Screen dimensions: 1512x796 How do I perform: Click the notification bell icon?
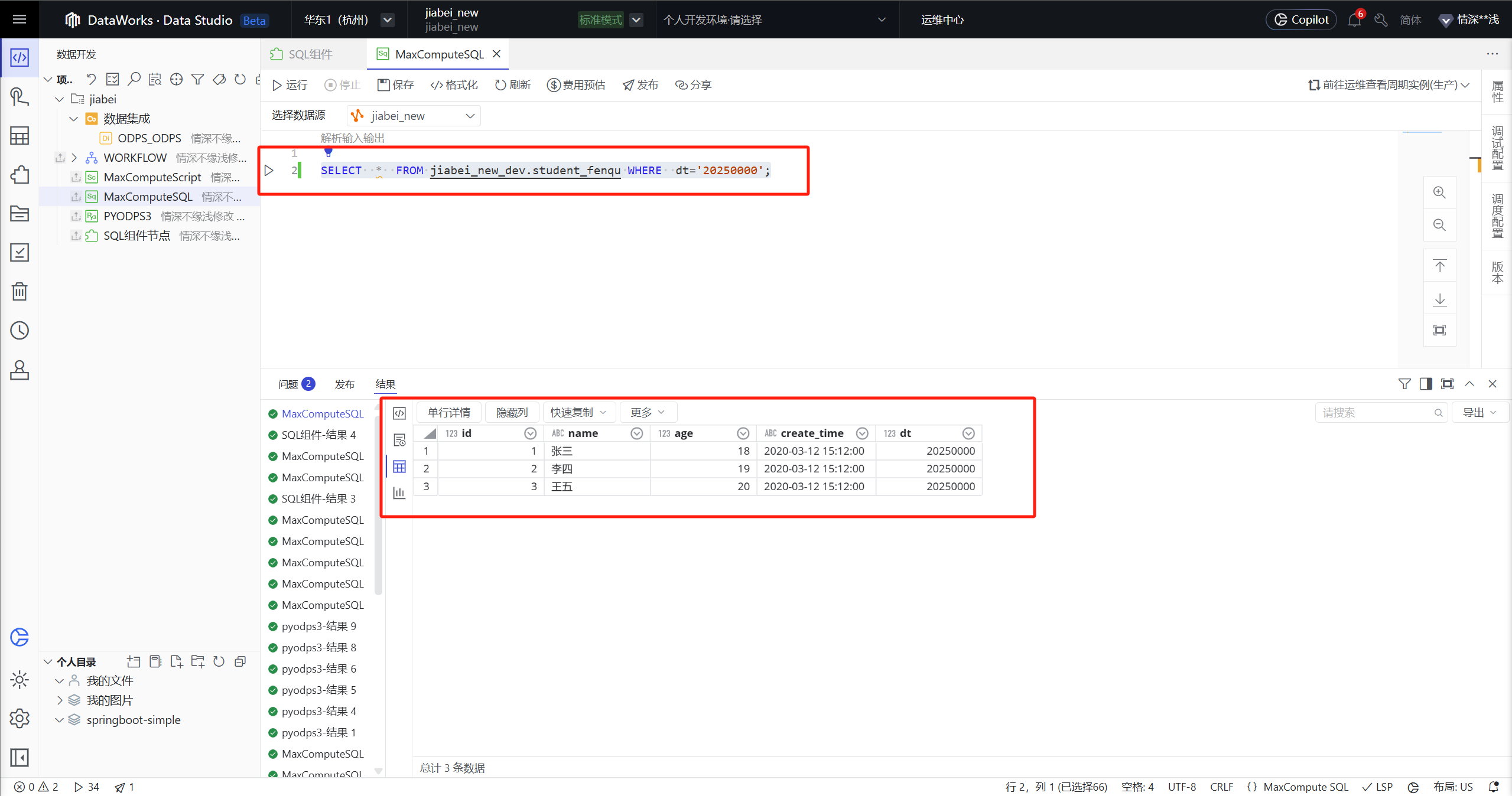1354,20
